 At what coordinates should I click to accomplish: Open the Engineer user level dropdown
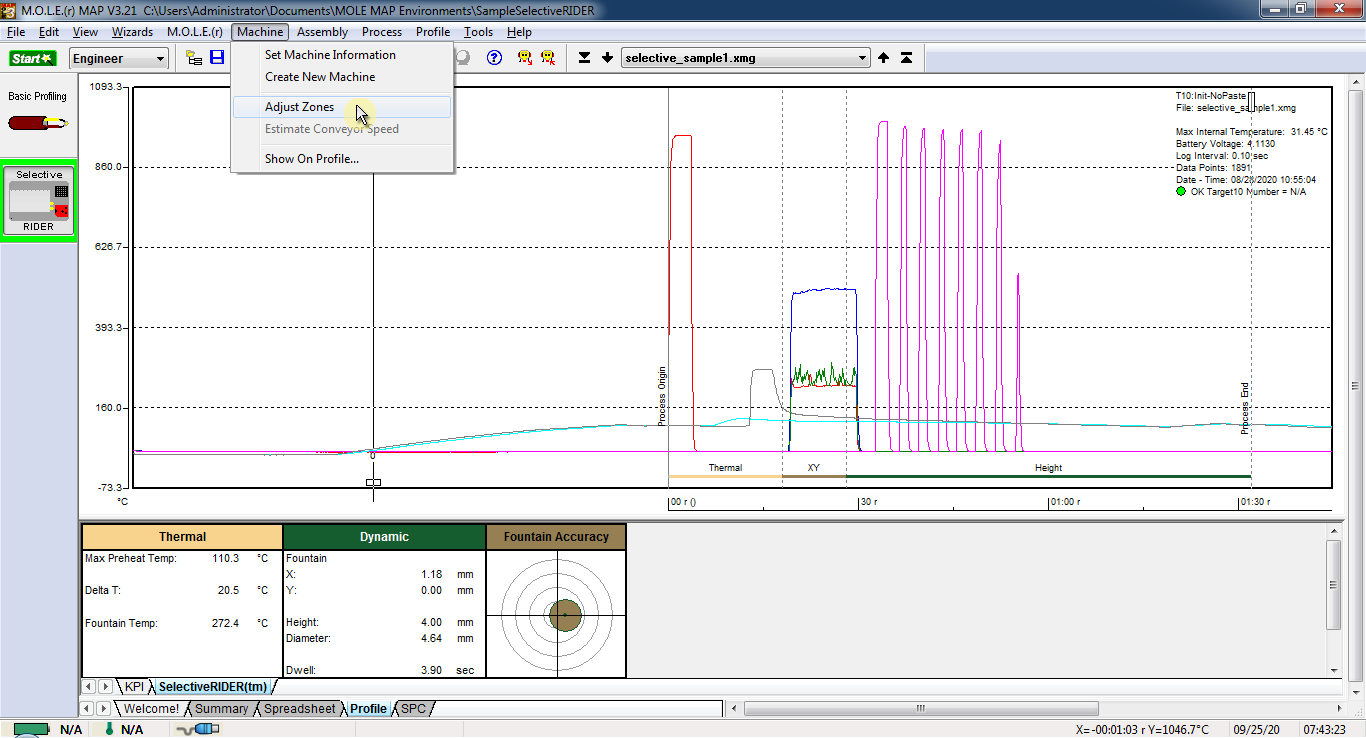pos(119,59)
